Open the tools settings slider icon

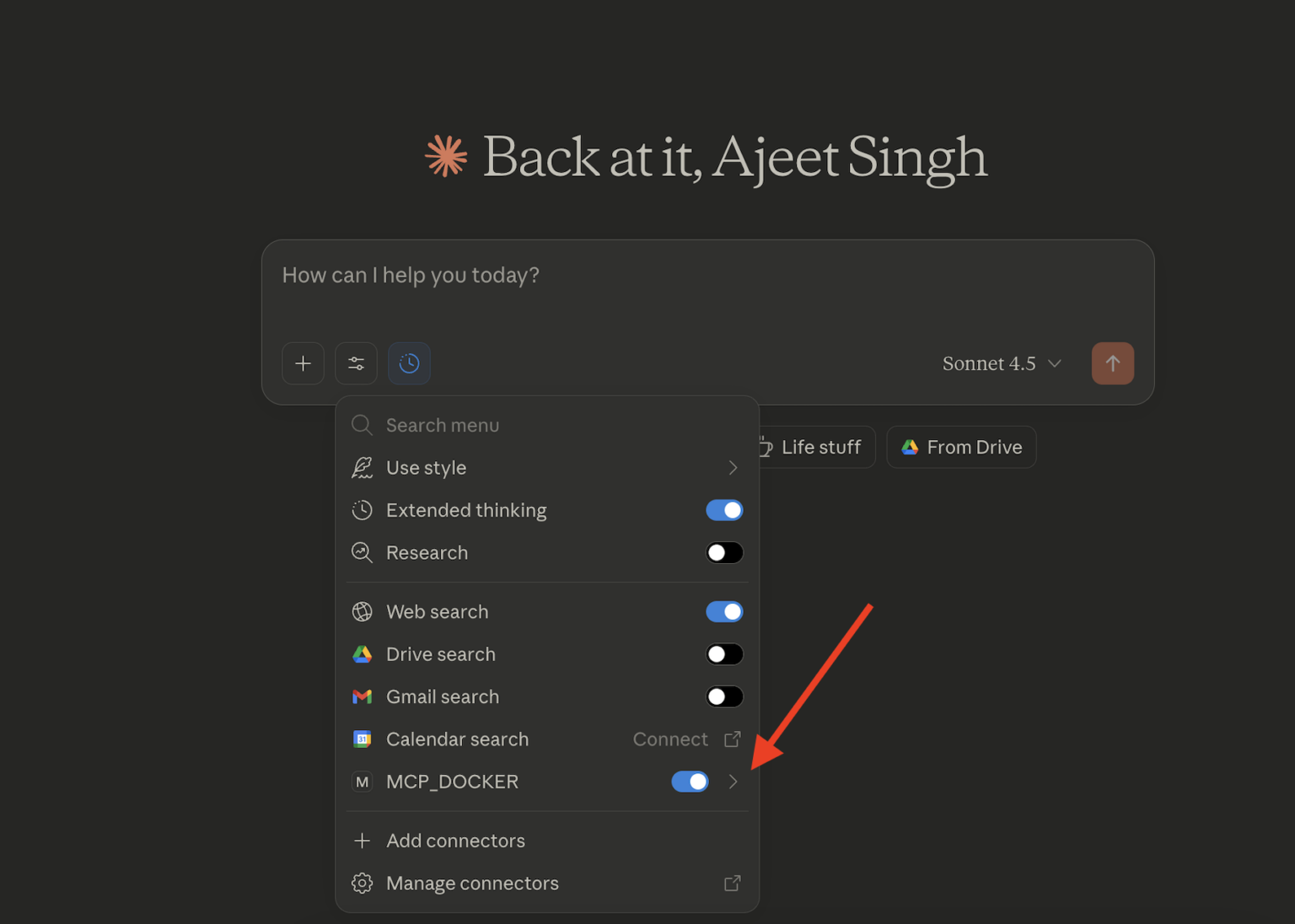click(356, 363)
